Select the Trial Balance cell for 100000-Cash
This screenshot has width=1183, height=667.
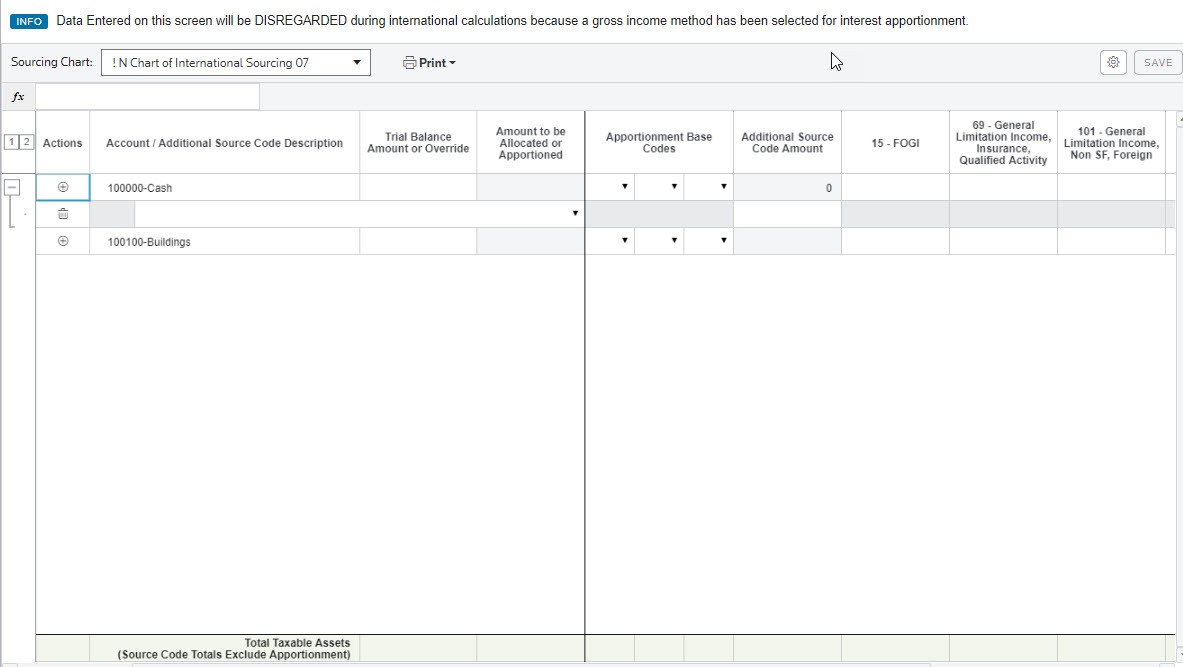click(418, 187)
